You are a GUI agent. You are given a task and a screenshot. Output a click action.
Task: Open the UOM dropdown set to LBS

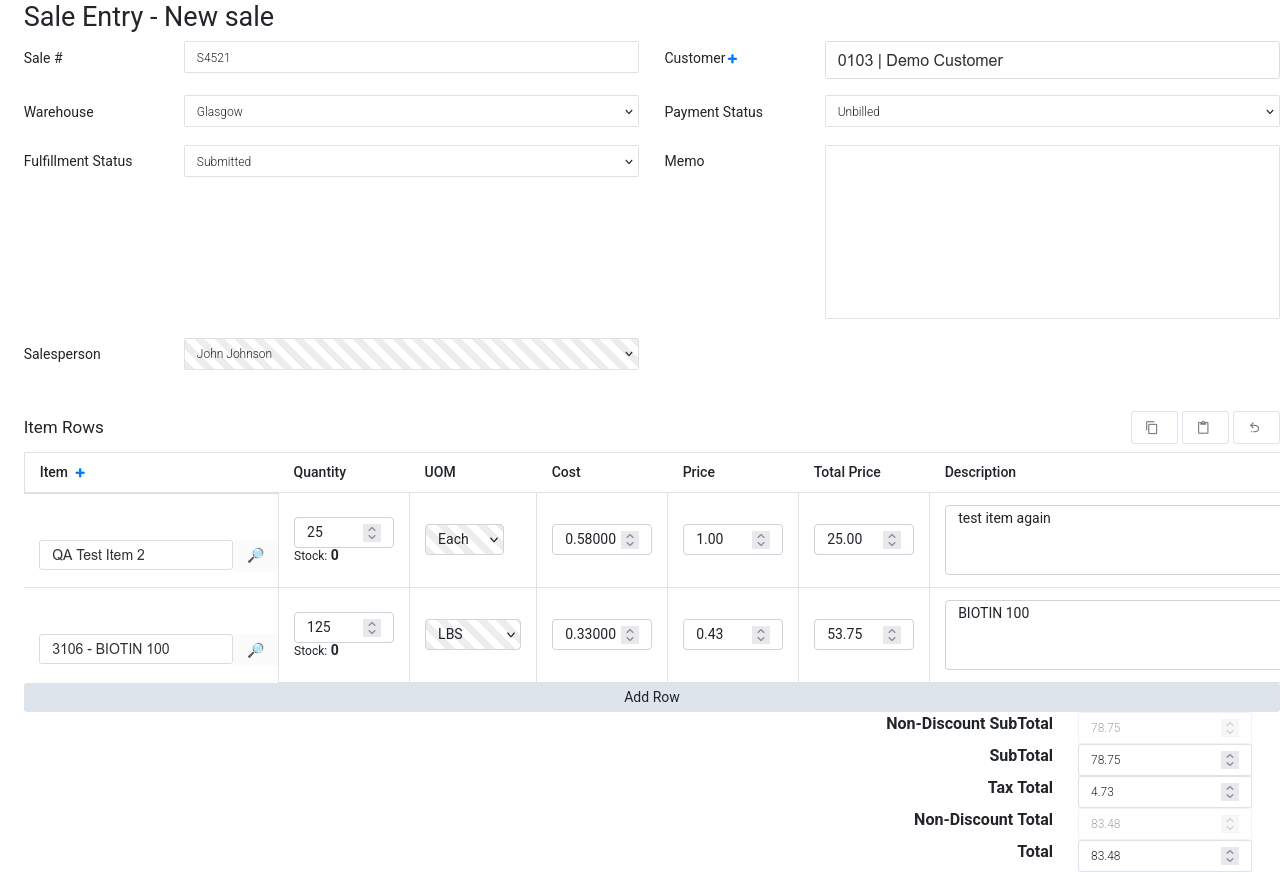click(x=472, y=634)
